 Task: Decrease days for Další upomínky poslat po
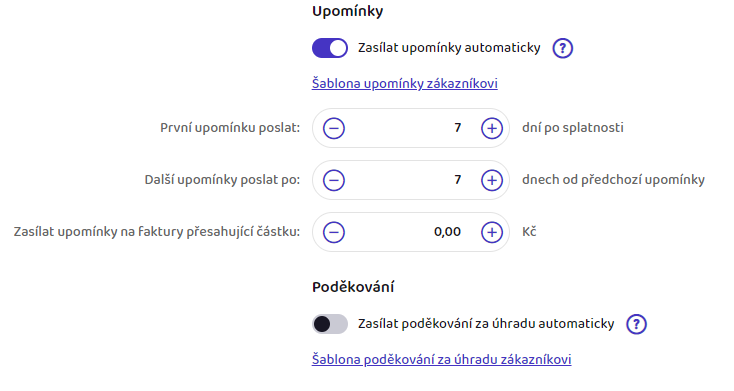[334, 180]
